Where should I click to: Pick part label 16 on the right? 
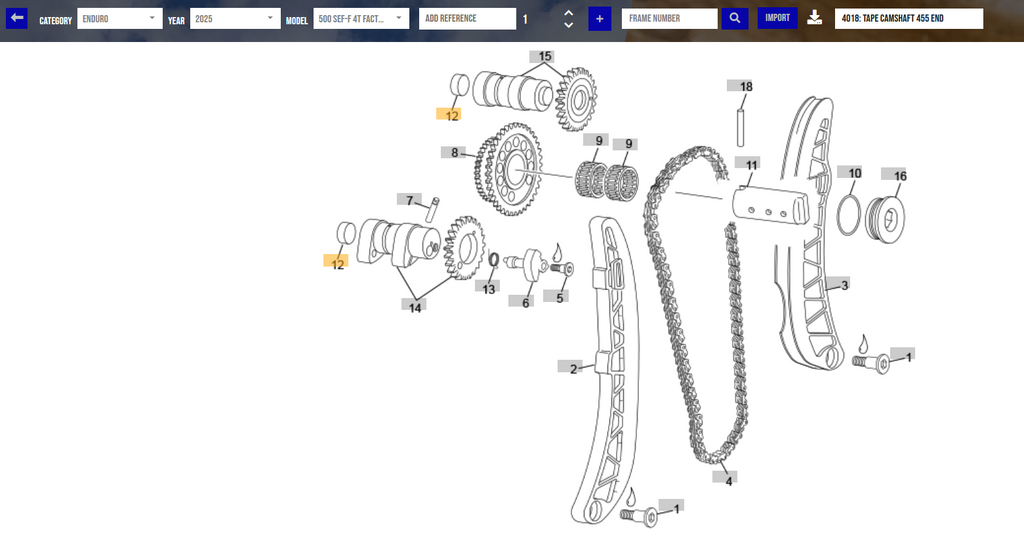900,177
